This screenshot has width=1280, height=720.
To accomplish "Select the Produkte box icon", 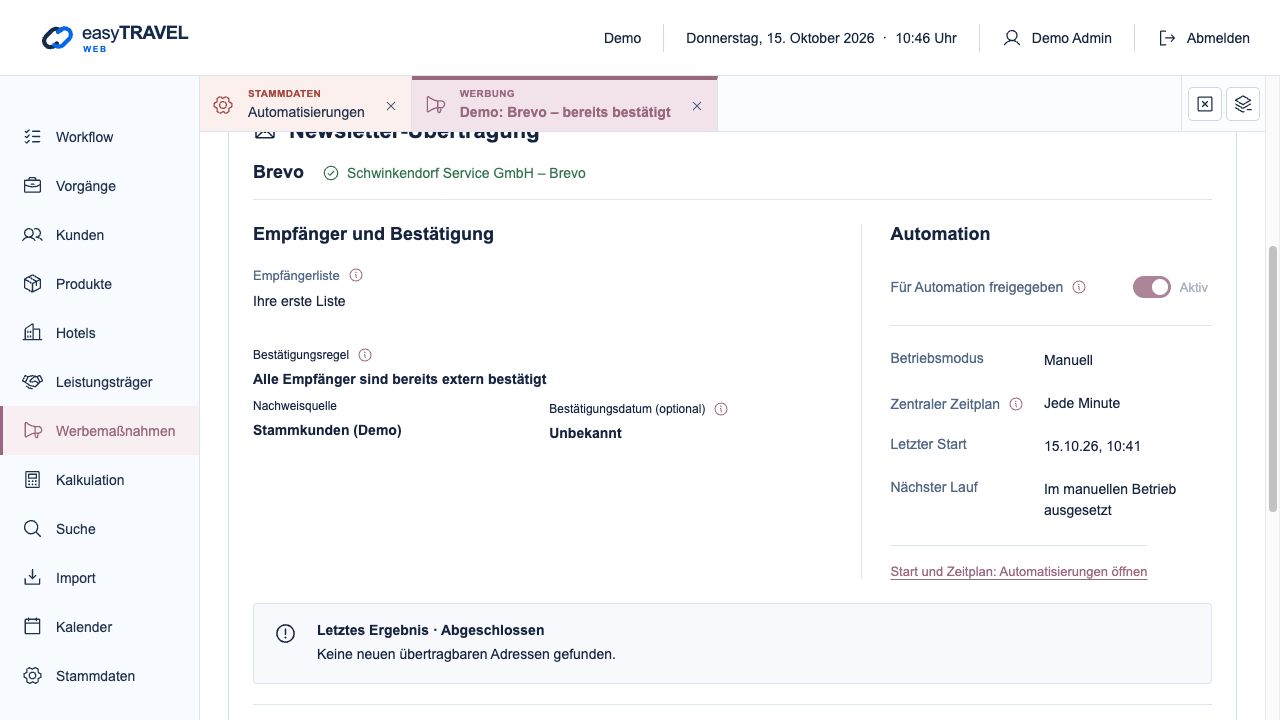I will point(33,284).
